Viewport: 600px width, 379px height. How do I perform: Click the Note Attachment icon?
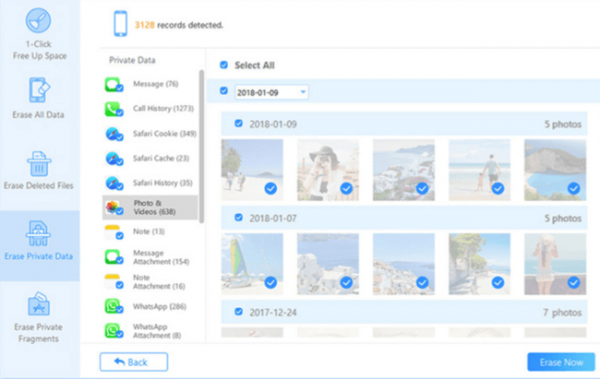pos(114,281)
